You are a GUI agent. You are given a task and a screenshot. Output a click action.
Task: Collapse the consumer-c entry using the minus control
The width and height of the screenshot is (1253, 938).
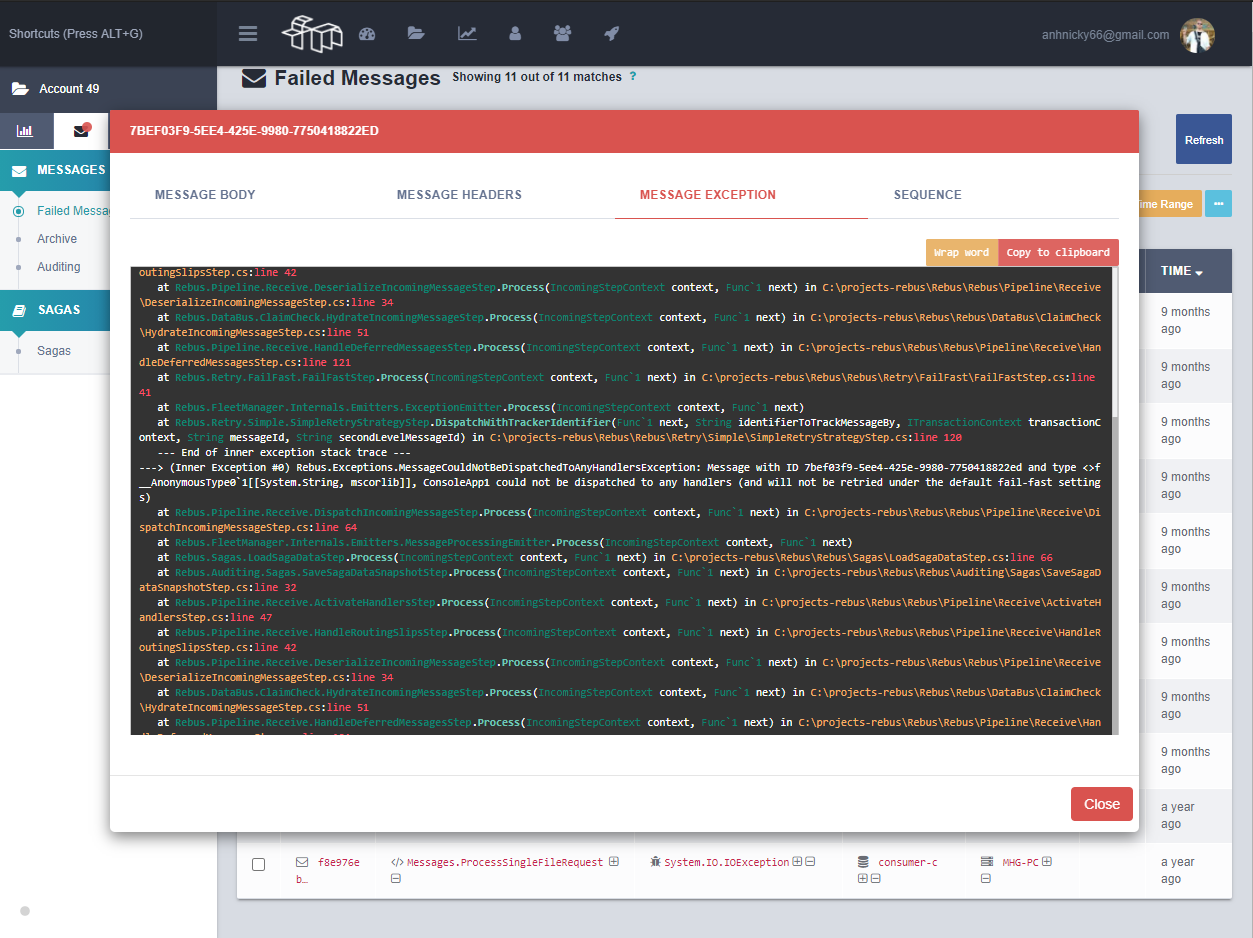(876, 877)
